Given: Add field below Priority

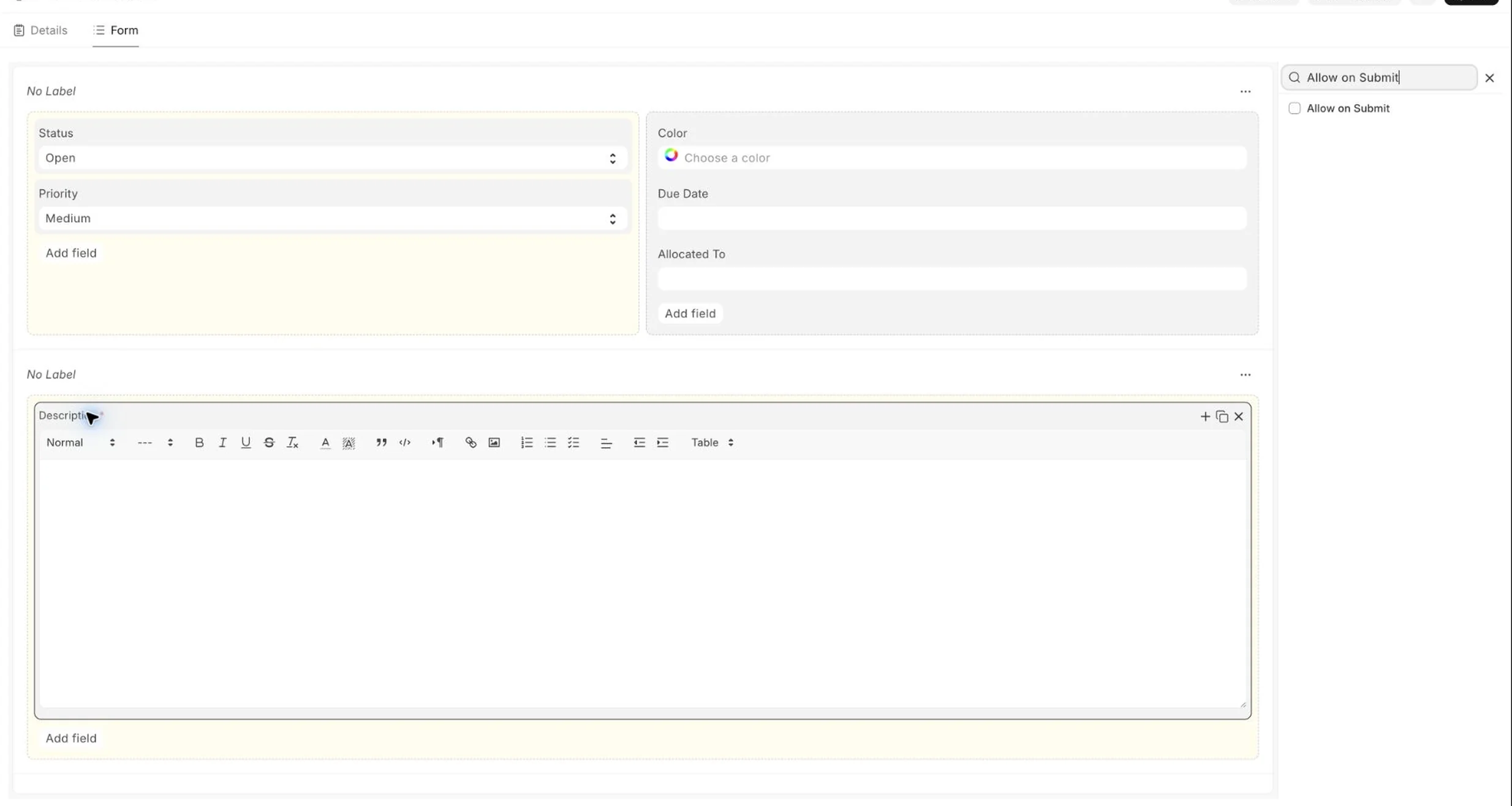Looking at the screenshot, I should [x=71, y=253].
